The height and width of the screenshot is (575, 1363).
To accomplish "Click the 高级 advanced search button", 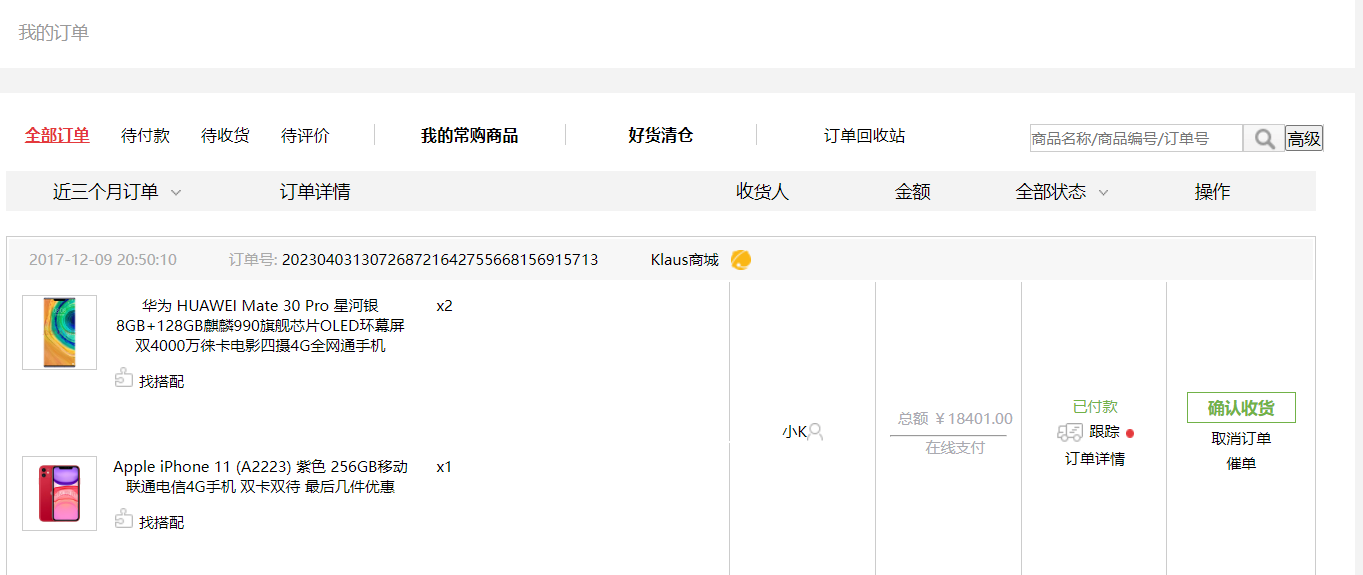I will click(x=1304, y=138).
